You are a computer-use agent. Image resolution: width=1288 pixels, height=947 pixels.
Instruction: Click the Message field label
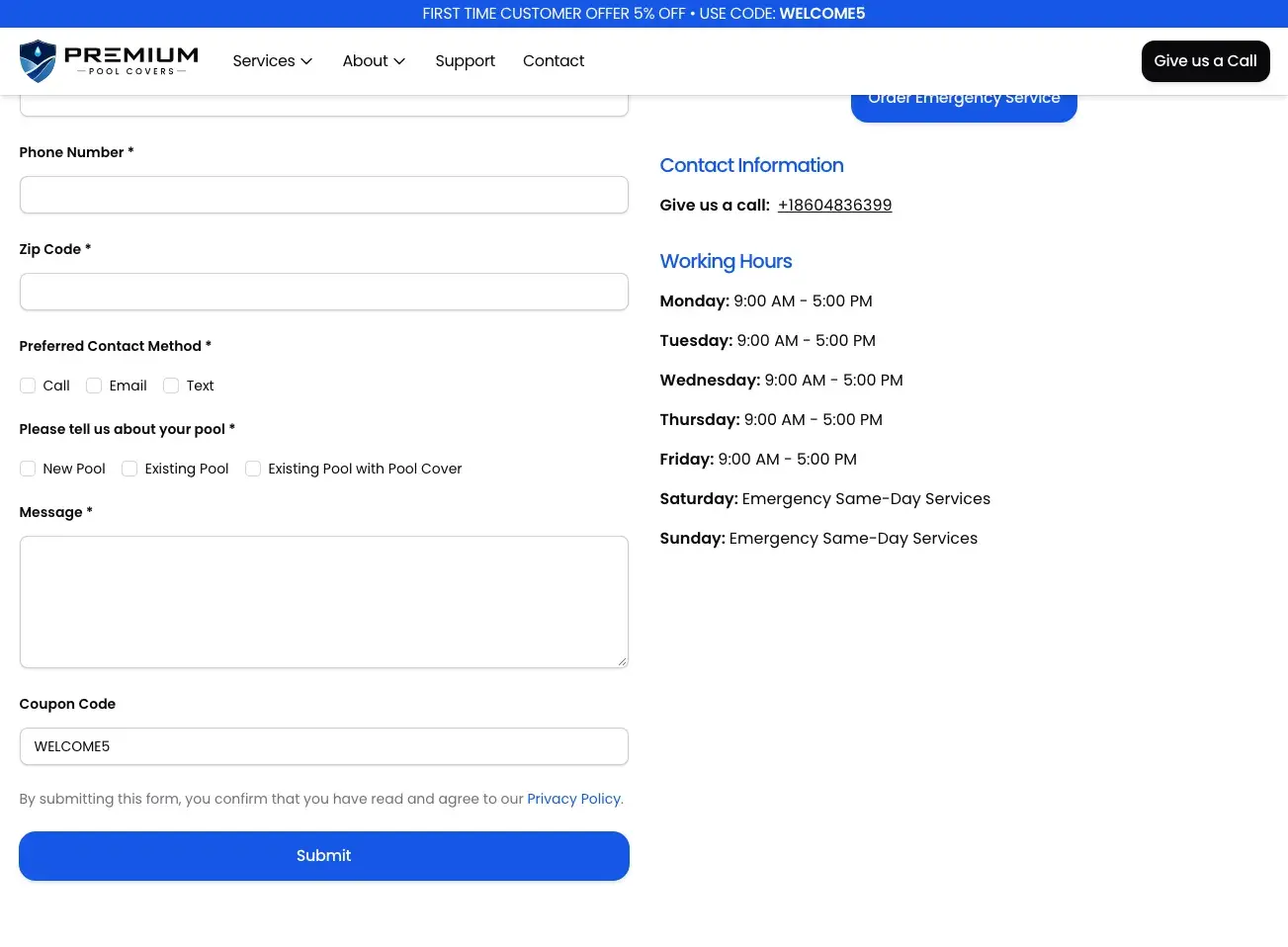56,512
